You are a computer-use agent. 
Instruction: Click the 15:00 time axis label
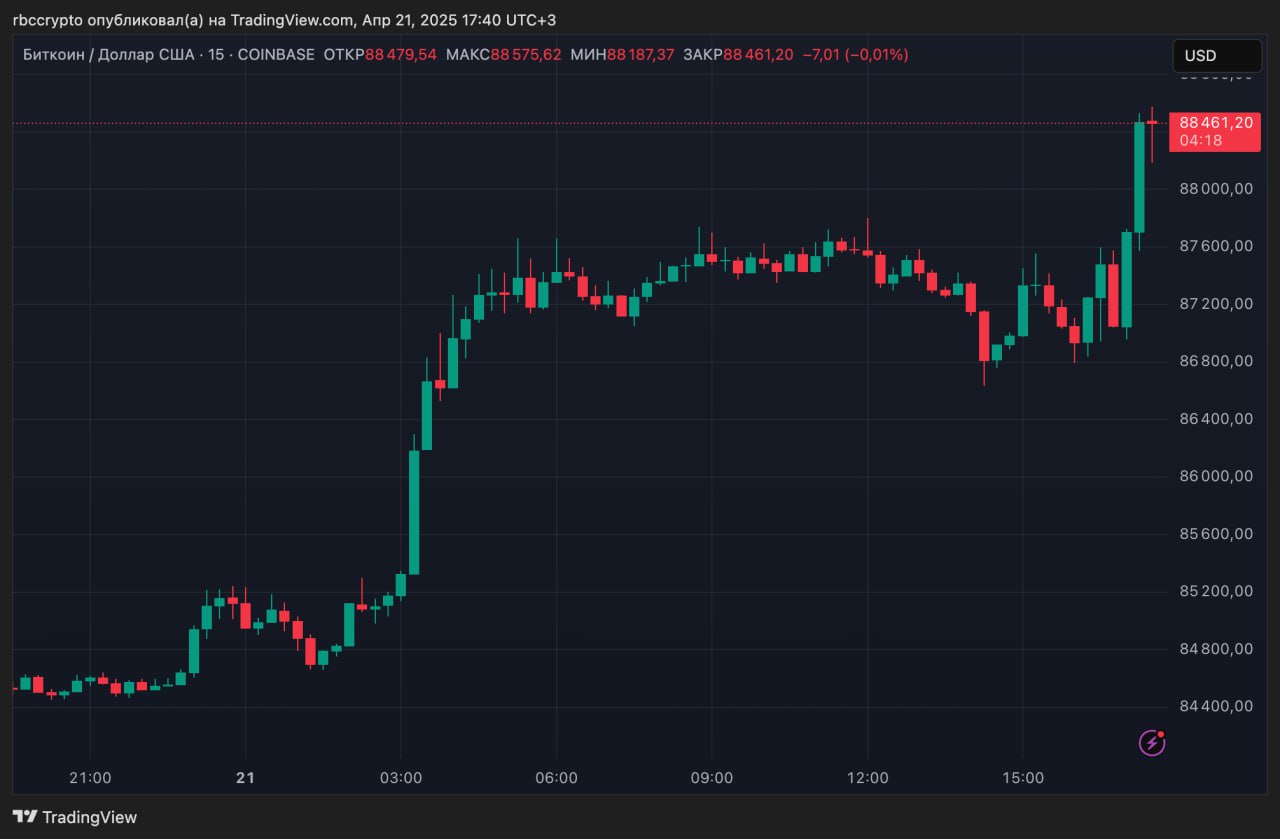(1023, 778)
